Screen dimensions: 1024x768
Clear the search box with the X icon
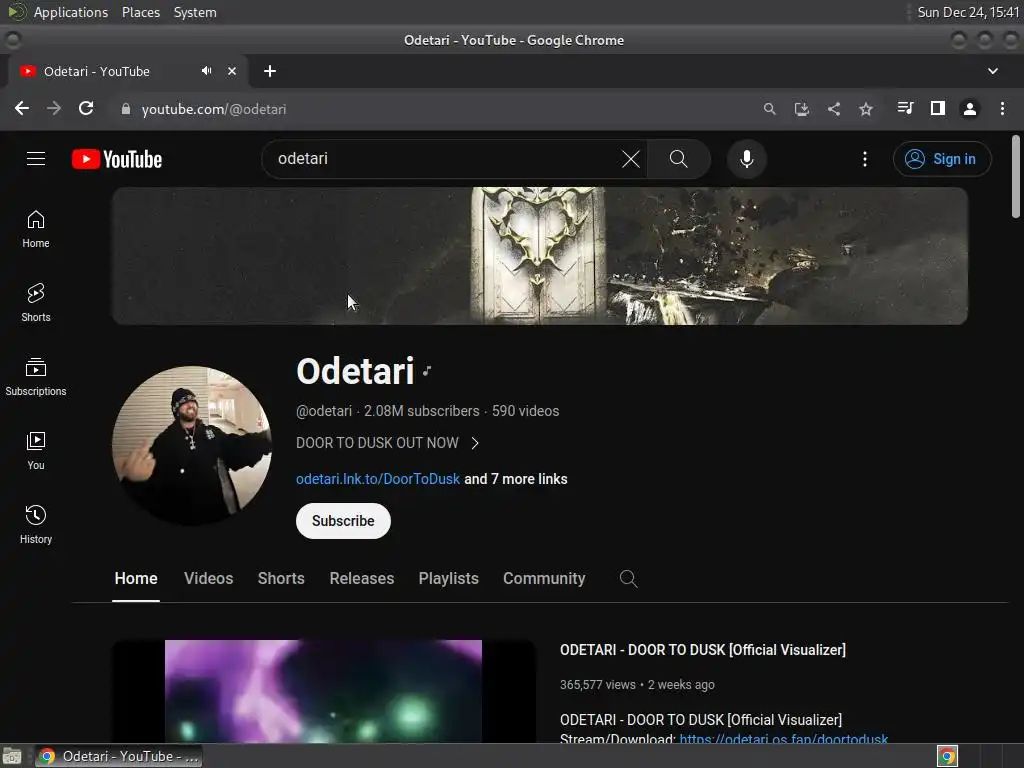(x=630, y=159)
